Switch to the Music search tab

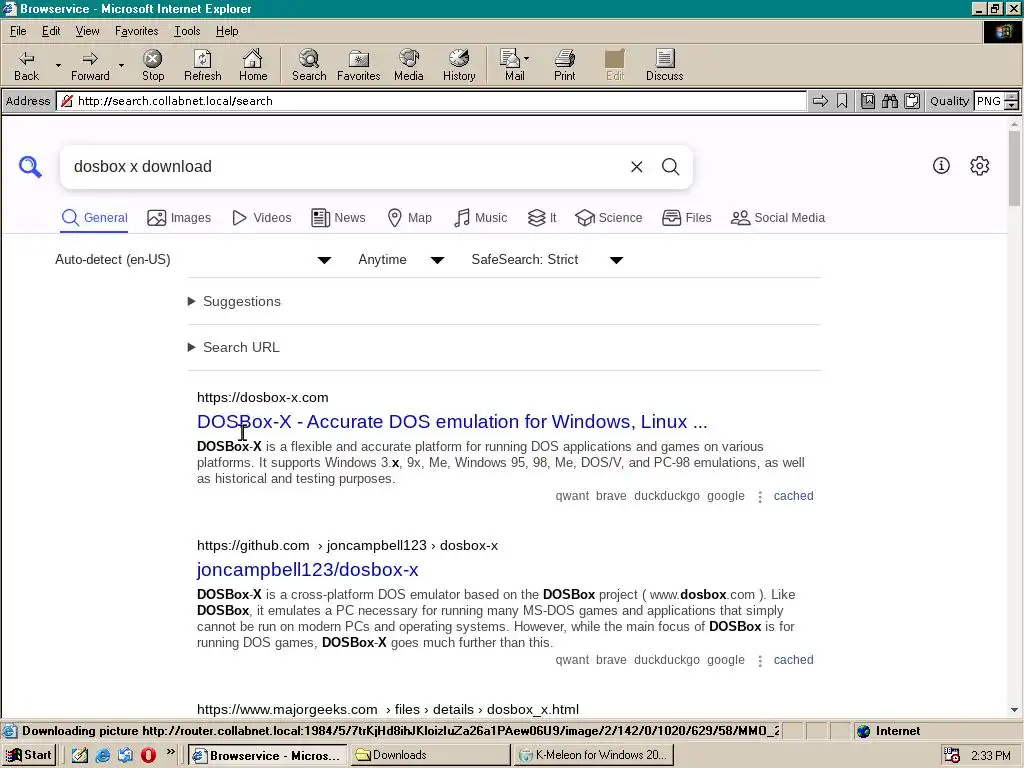tap(480, 217)
